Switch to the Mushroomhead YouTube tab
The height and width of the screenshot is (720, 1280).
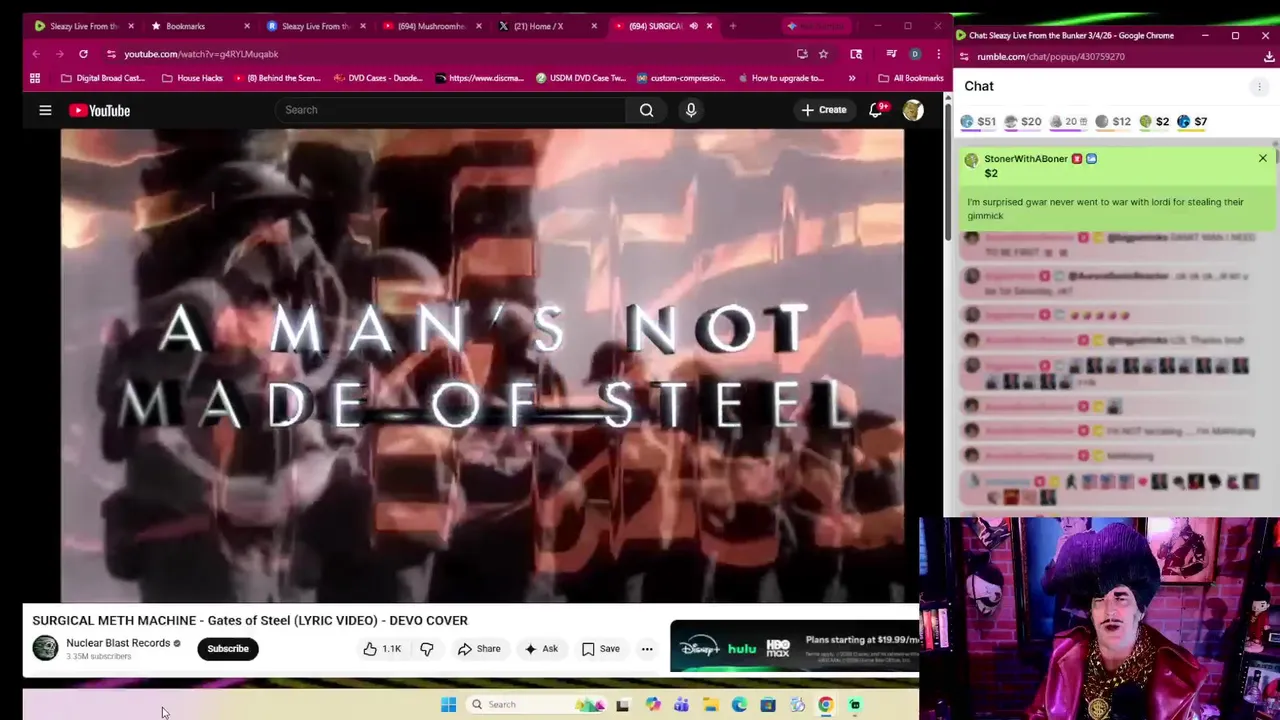(x=431, y=26)
